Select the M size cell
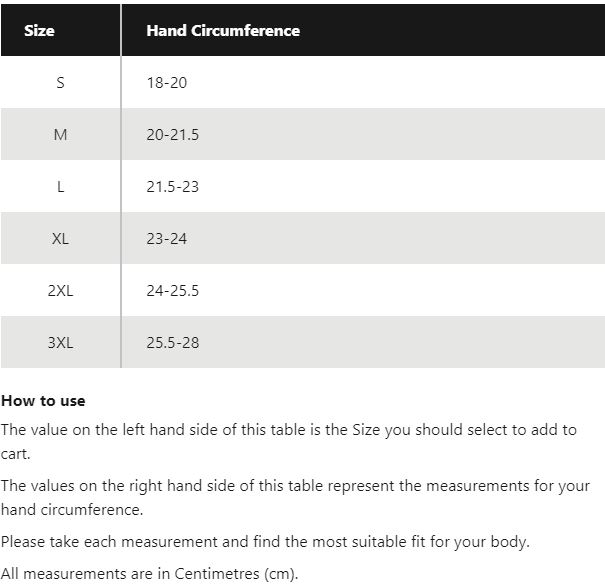Viewport: 605px width, 588px height. tap(61, 135)
